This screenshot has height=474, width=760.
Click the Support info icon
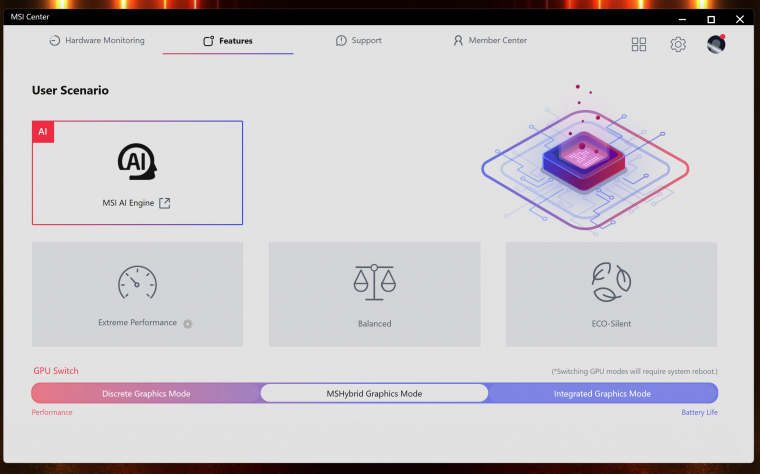click(x=341, y=41)
